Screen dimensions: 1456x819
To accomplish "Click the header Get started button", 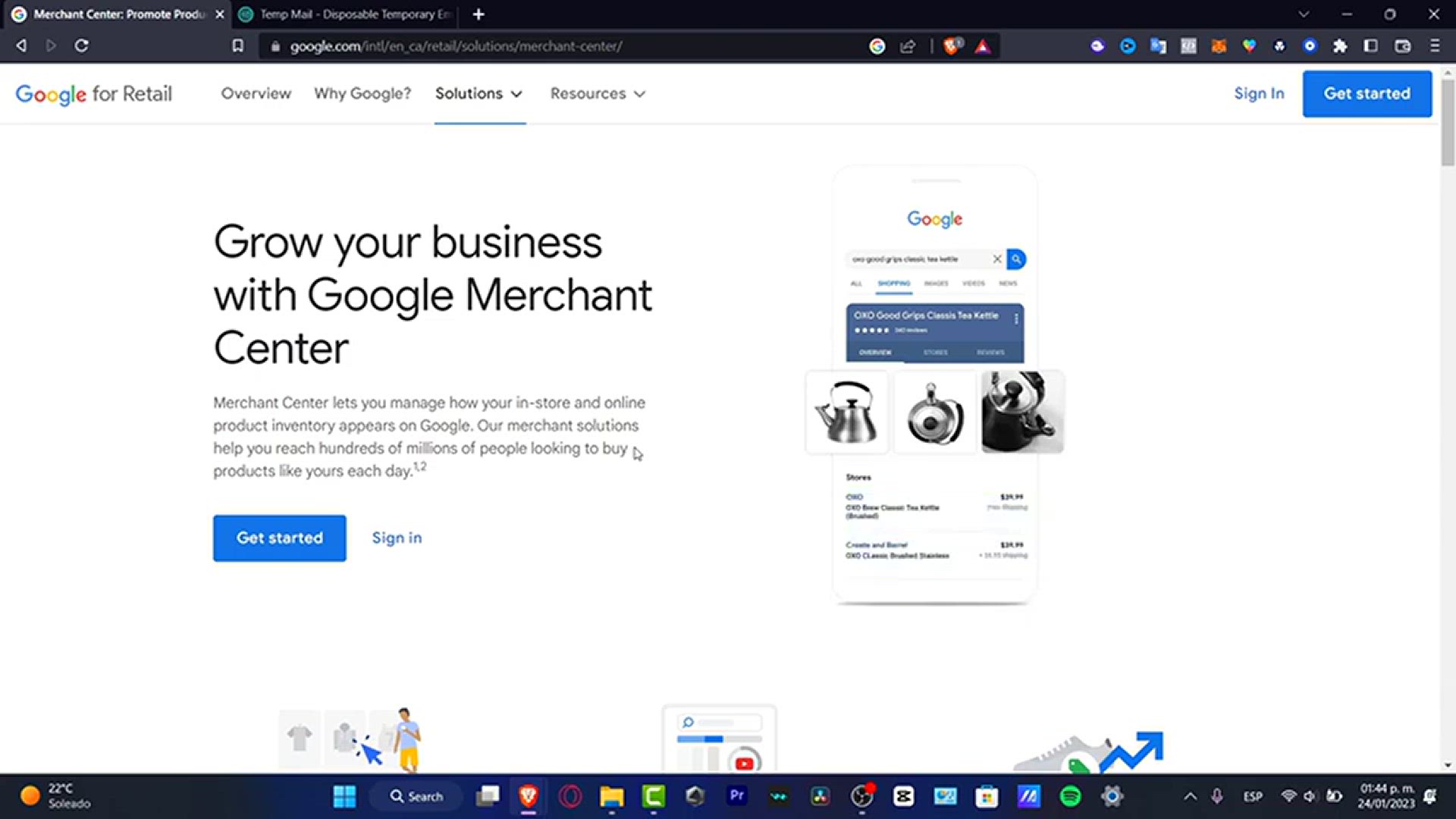I will coord(1367,93).
